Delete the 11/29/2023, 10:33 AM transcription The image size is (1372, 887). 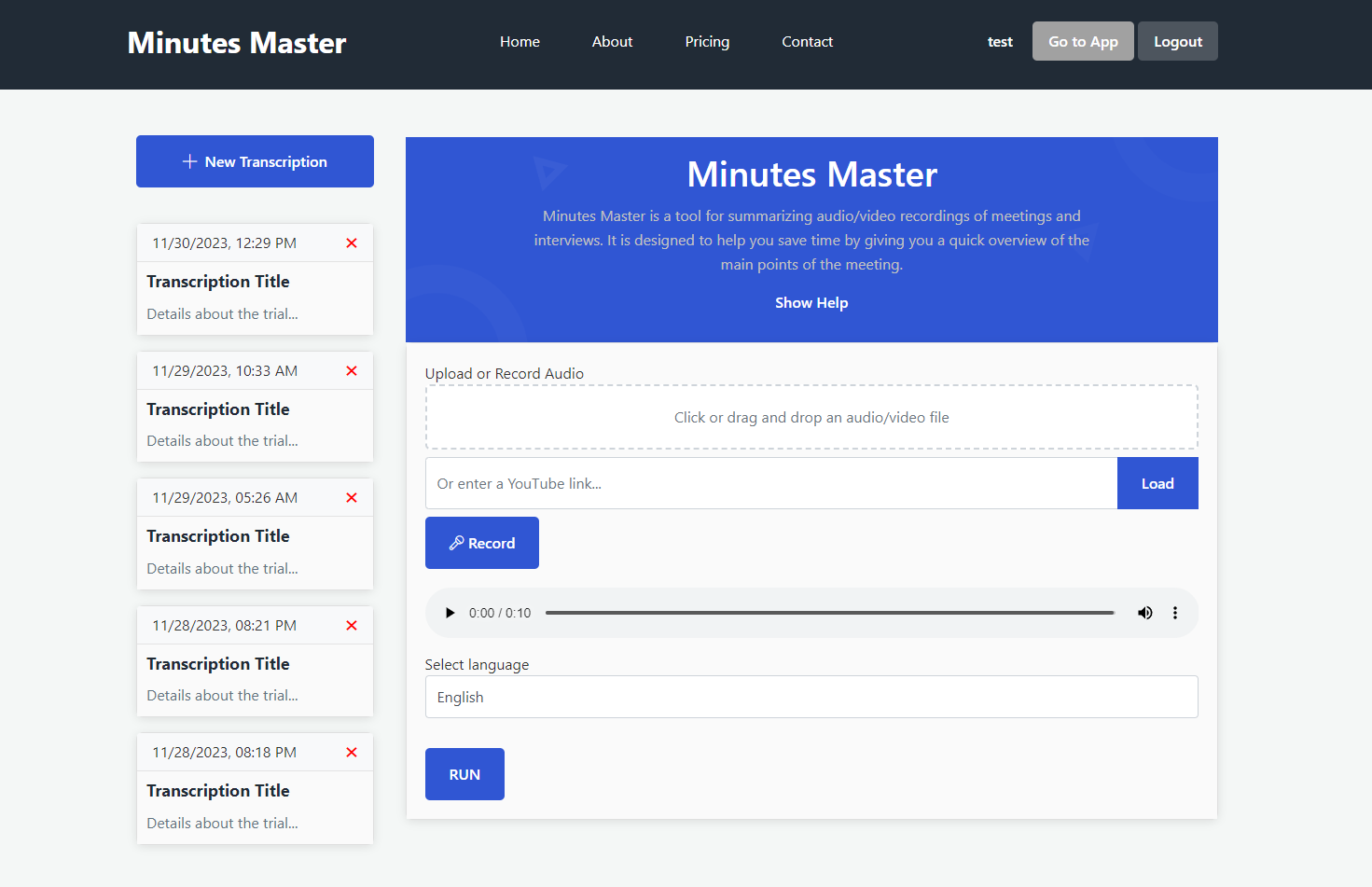(x=352, y=371)
